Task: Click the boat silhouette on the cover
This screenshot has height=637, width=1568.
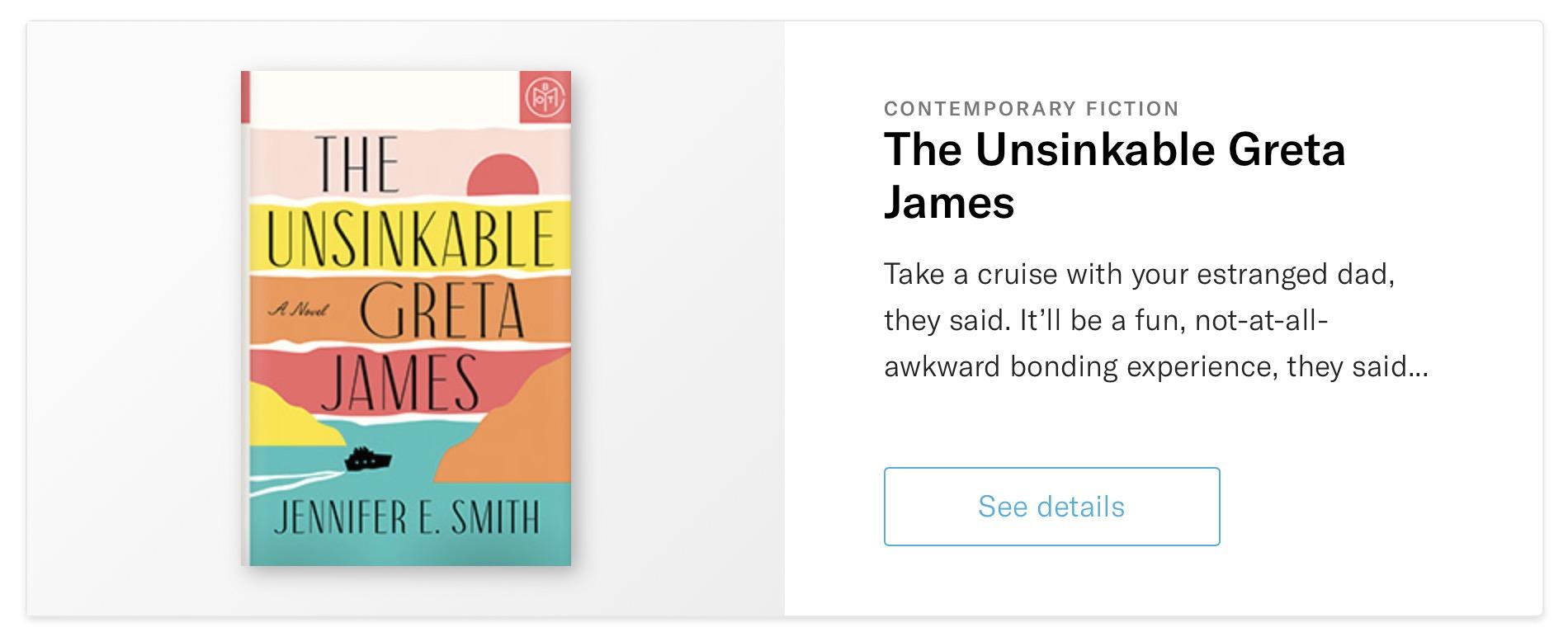Action: tap(368, 459)
